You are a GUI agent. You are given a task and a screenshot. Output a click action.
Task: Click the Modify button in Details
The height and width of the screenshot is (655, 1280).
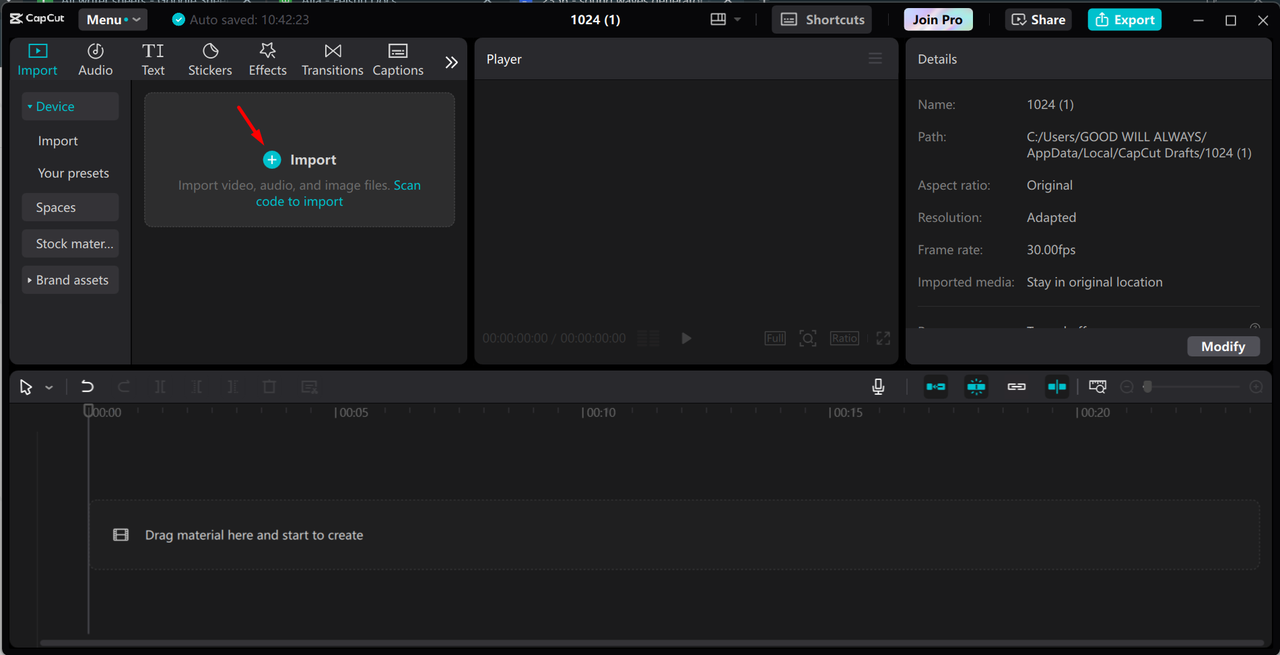coord(1223,346)
